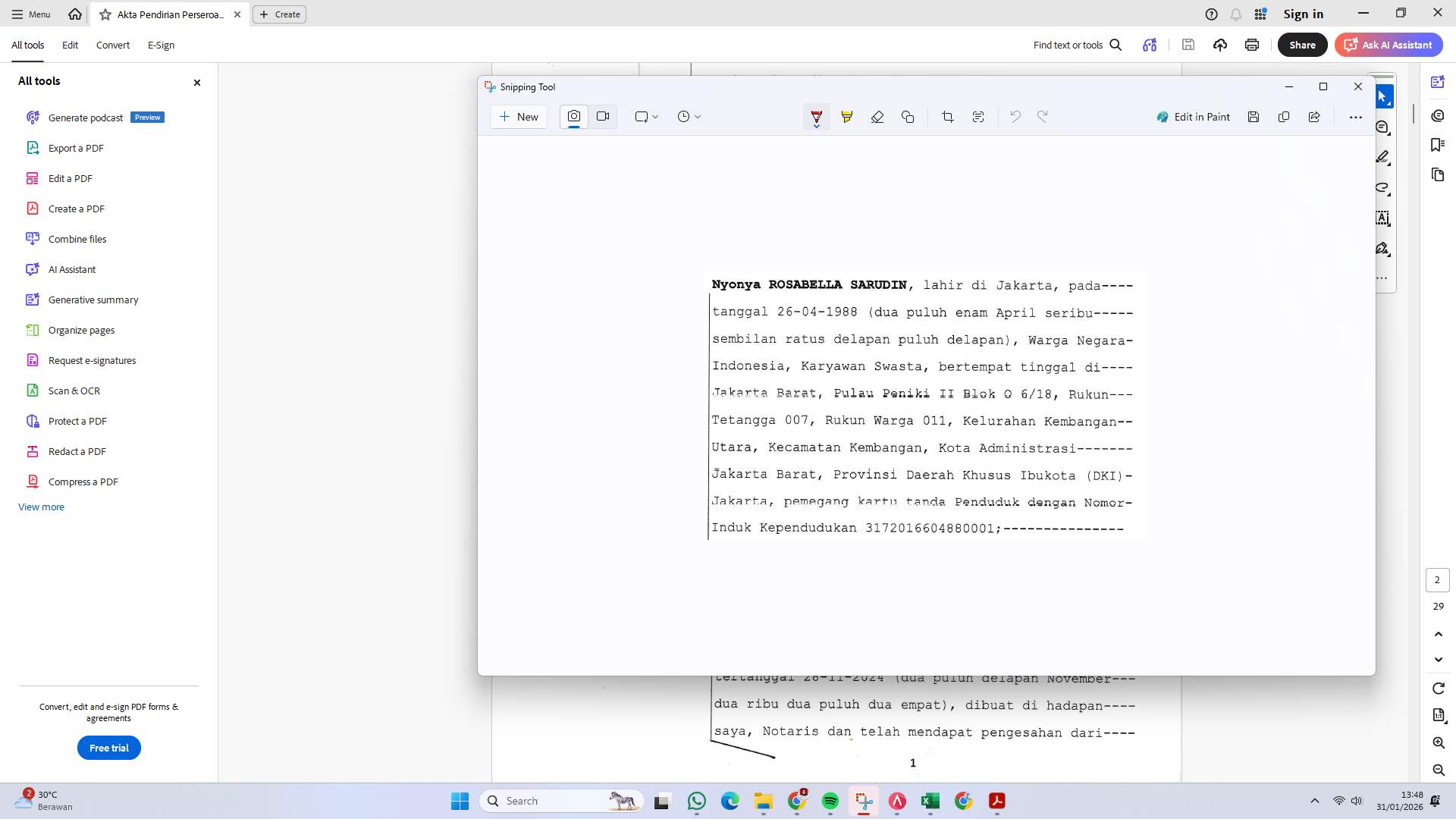Click the page number box showing 2
1456x819 pixels.
pyautogui.click(x=1438, y=579)
